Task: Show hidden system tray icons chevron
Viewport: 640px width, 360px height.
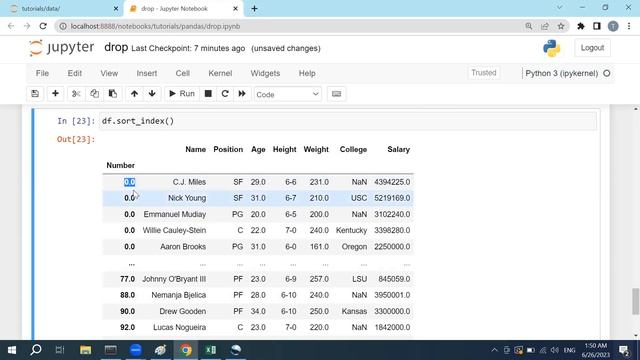Action: point(494,350)
